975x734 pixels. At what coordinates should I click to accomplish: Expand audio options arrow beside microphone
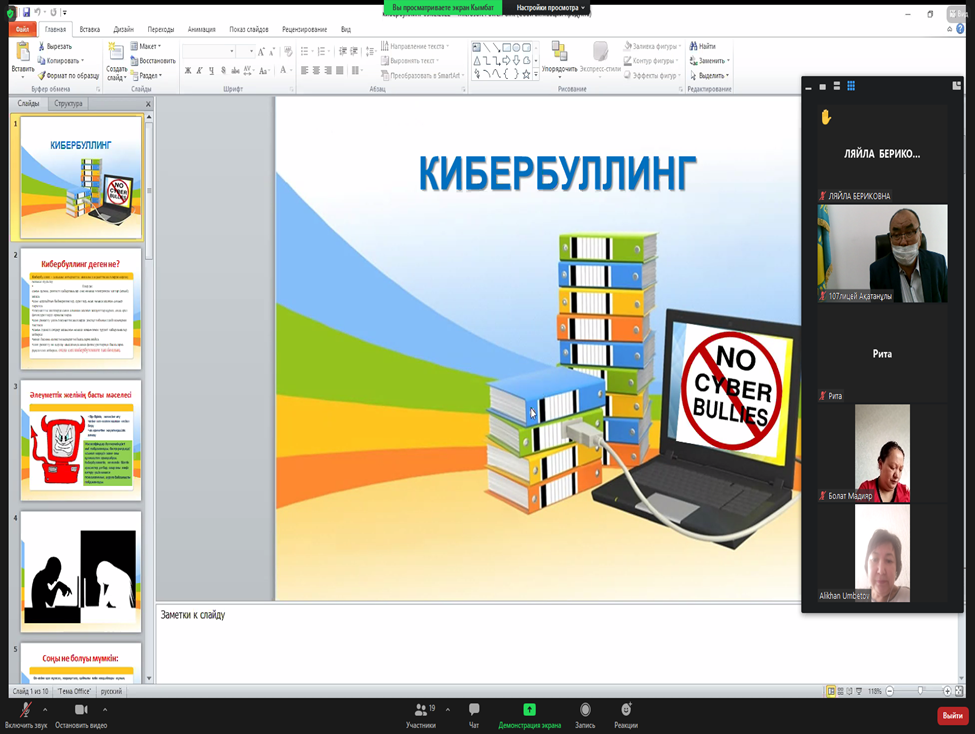pyautogui.click(x=45, y=709)
